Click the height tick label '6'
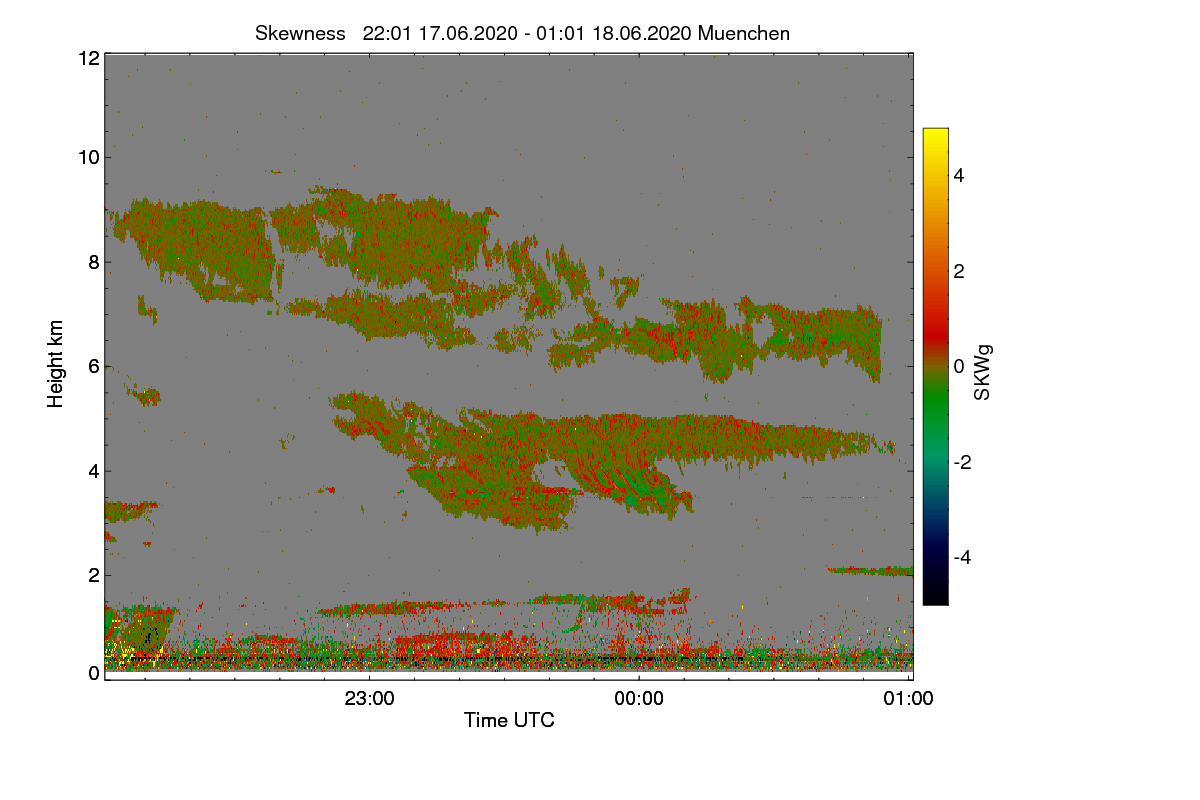The image size is (1200, 800). click(93, 366)
